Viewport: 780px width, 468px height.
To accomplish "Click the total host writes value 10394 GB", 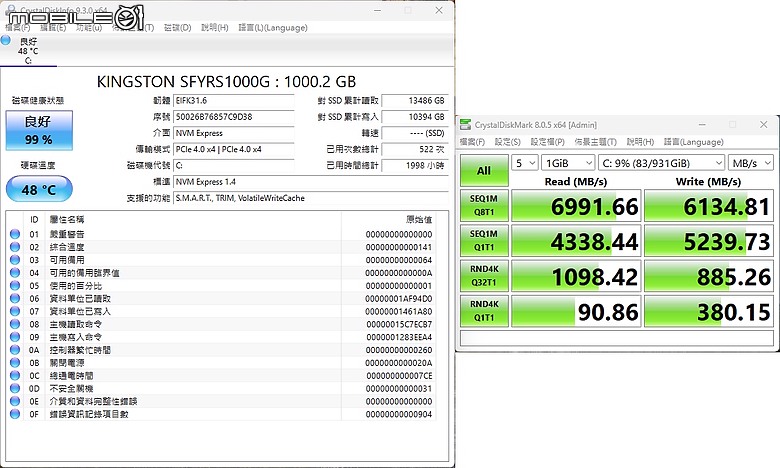I will 415,117.
